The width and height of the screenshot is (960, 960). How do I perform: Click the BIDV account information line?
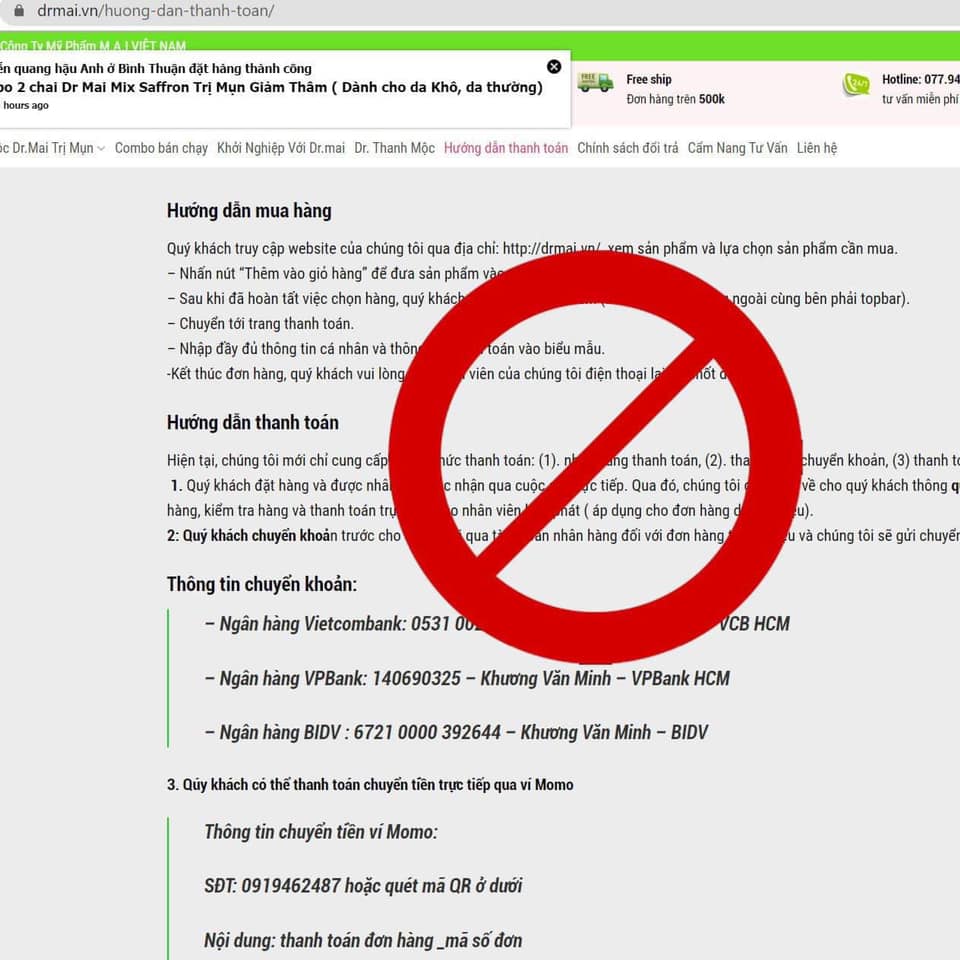[x=456, y=732]
